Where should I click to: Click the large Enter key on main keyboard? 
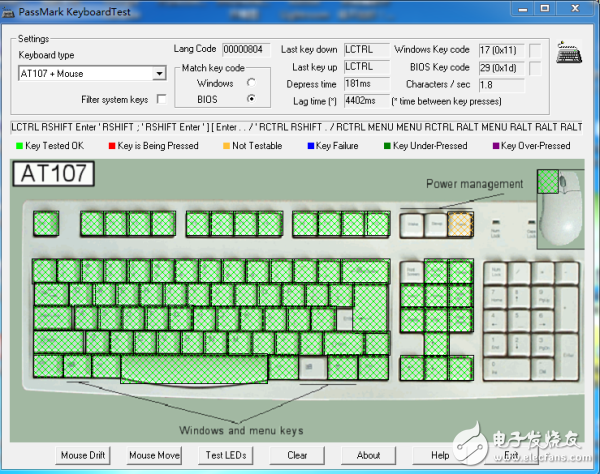(x=370, y=308)
